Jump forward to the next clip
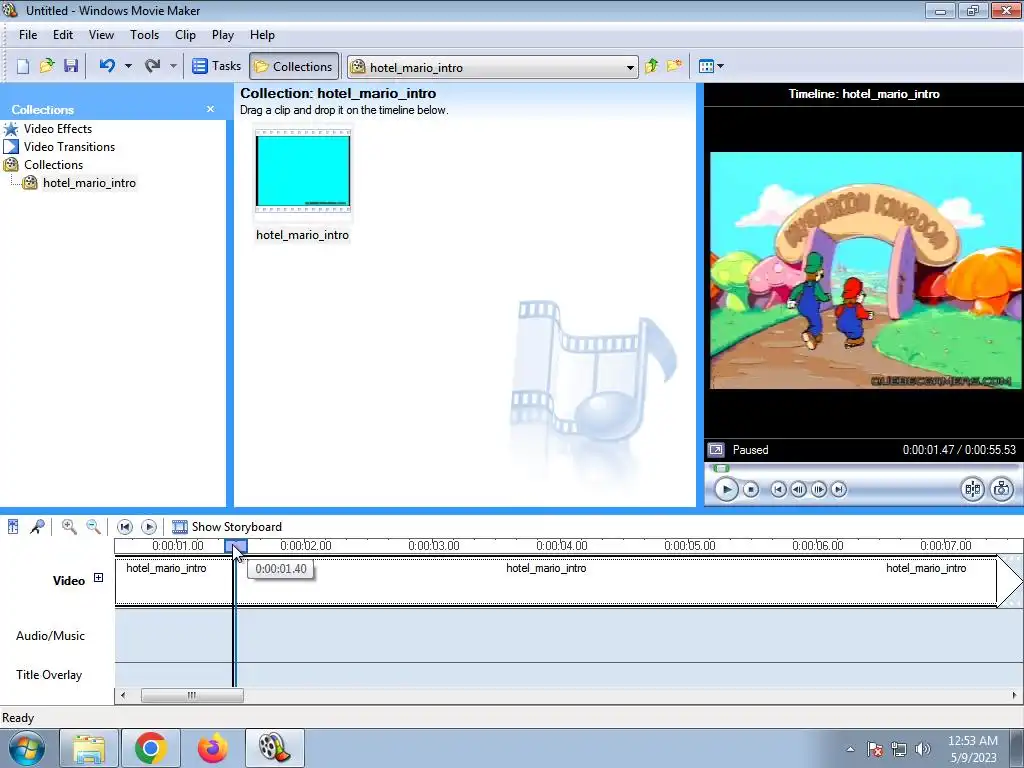 click(x=839, y=489)
